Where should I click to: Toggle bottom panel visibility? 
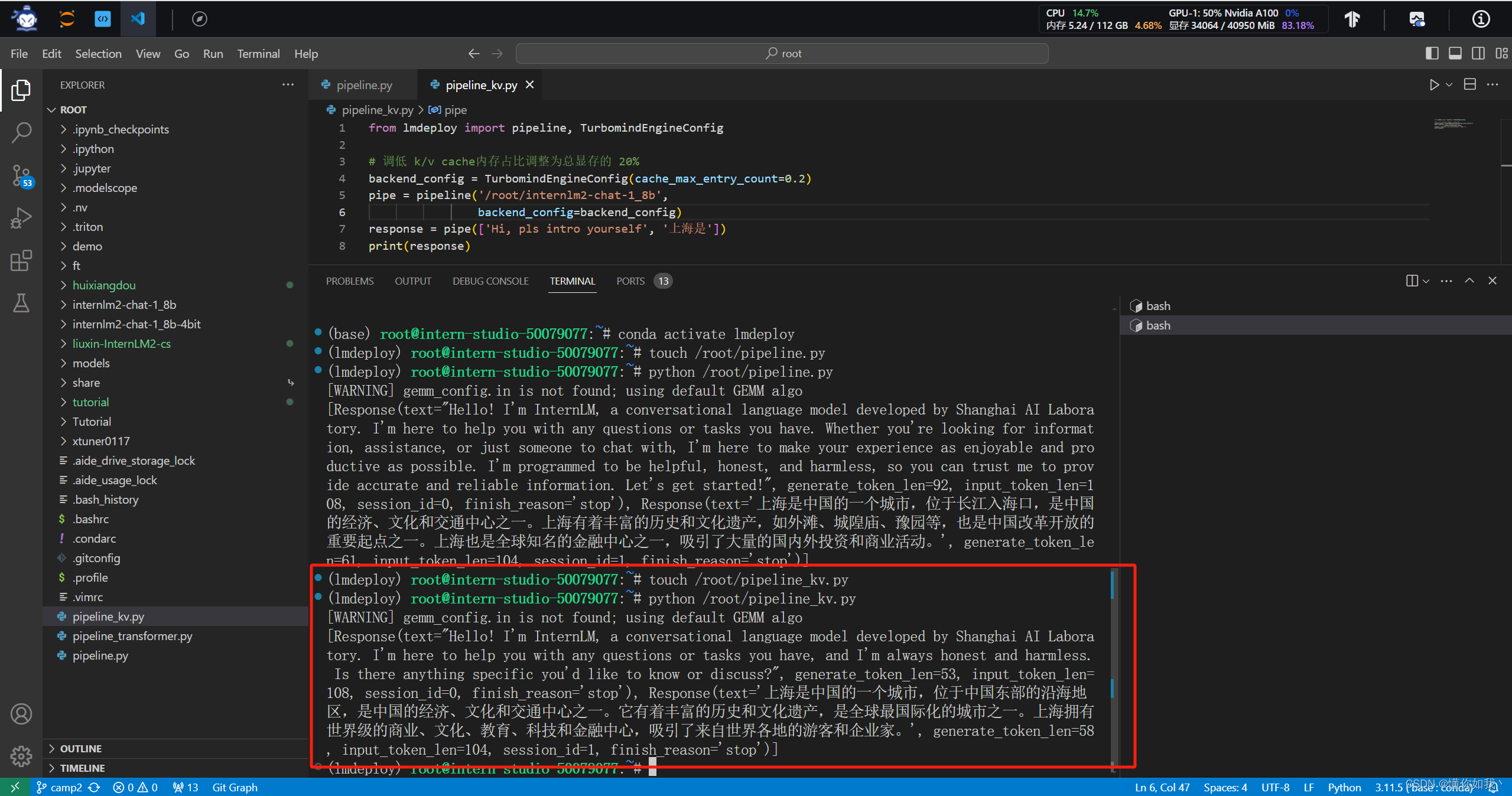[1455, 54]
